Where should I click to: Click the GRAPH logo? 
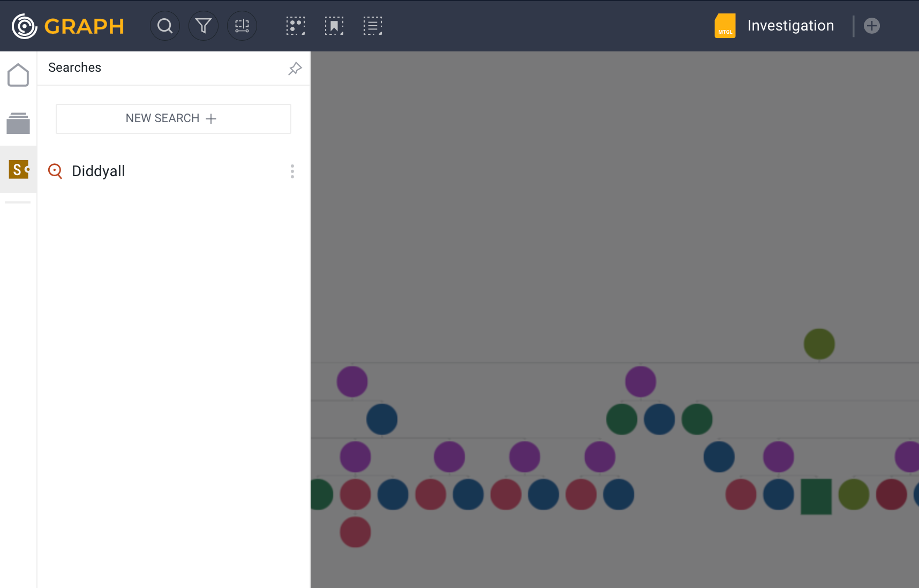pyautogui.click(x=68, y=26)
